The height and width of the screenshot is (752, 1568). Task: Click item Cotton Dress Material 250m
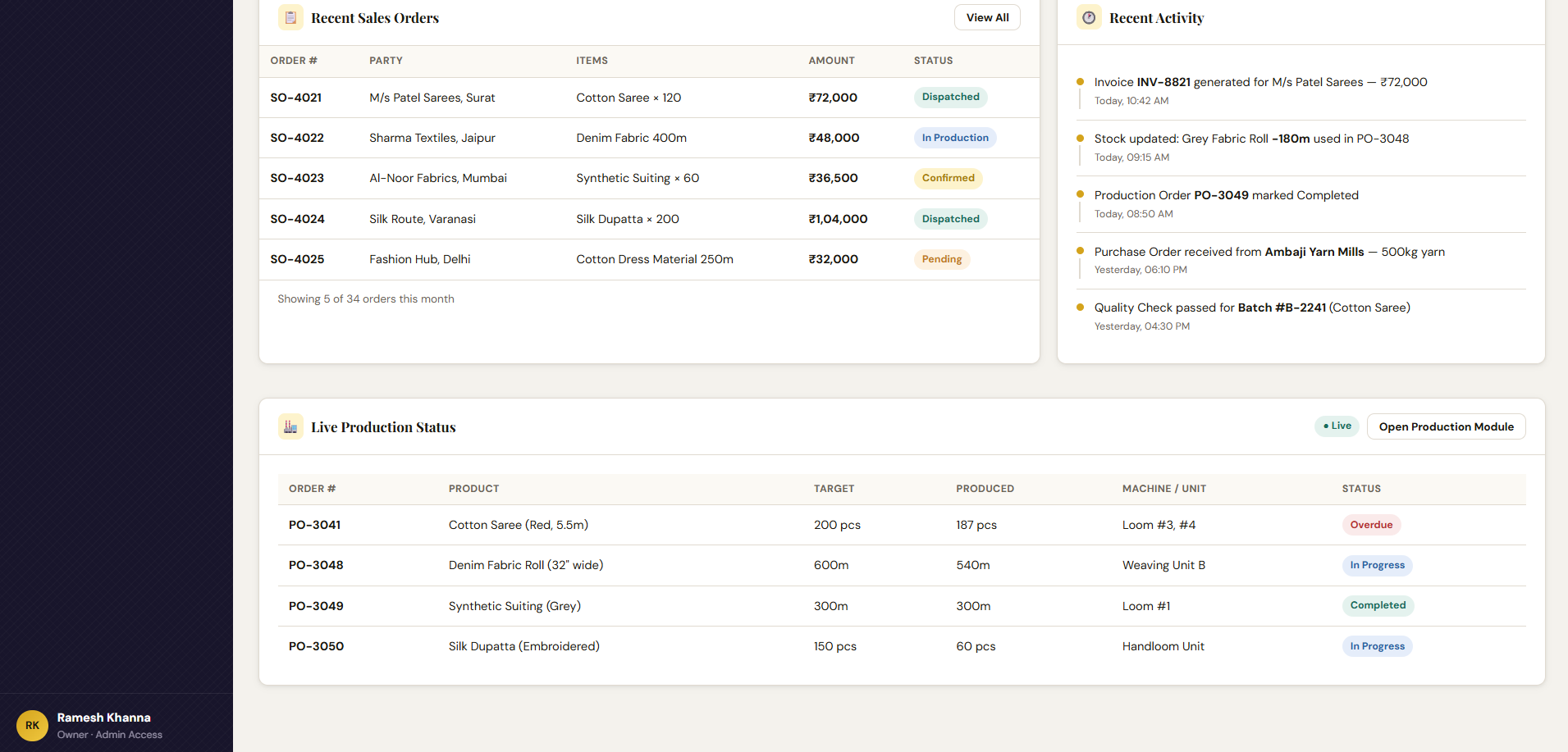coord(655,259)
